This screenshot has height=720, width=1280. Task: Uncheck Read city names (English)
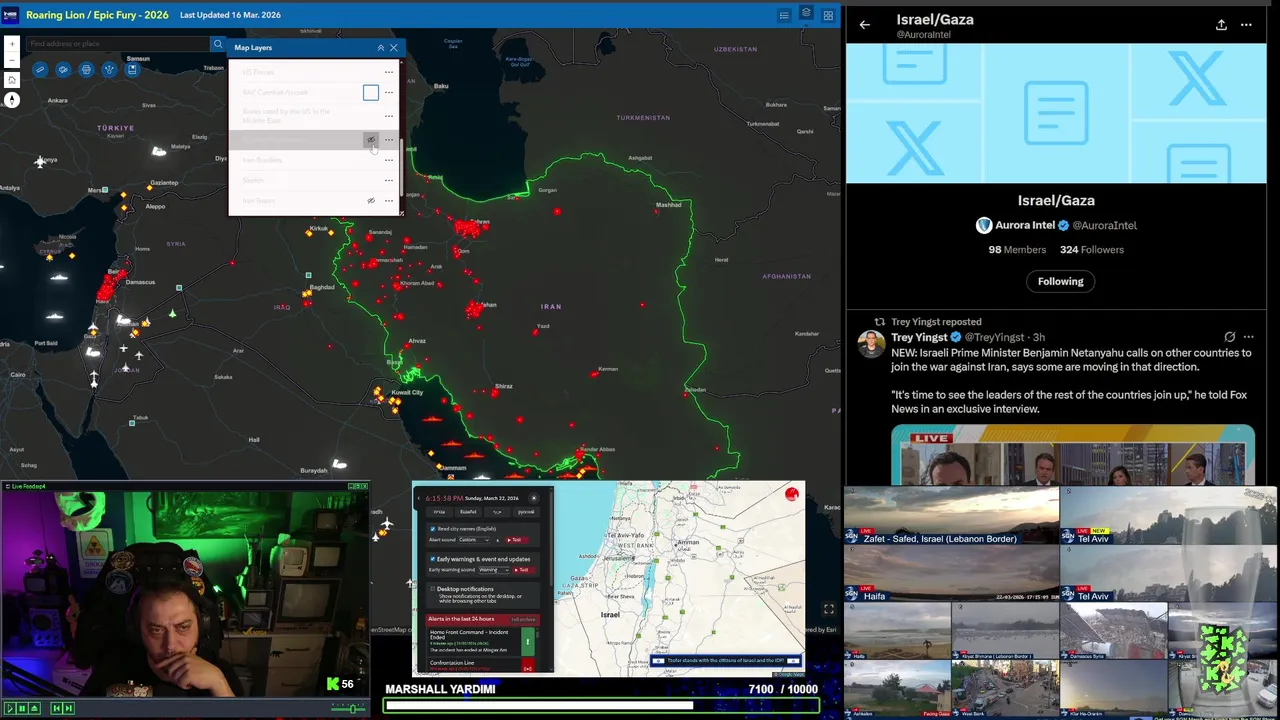[433, 529]
